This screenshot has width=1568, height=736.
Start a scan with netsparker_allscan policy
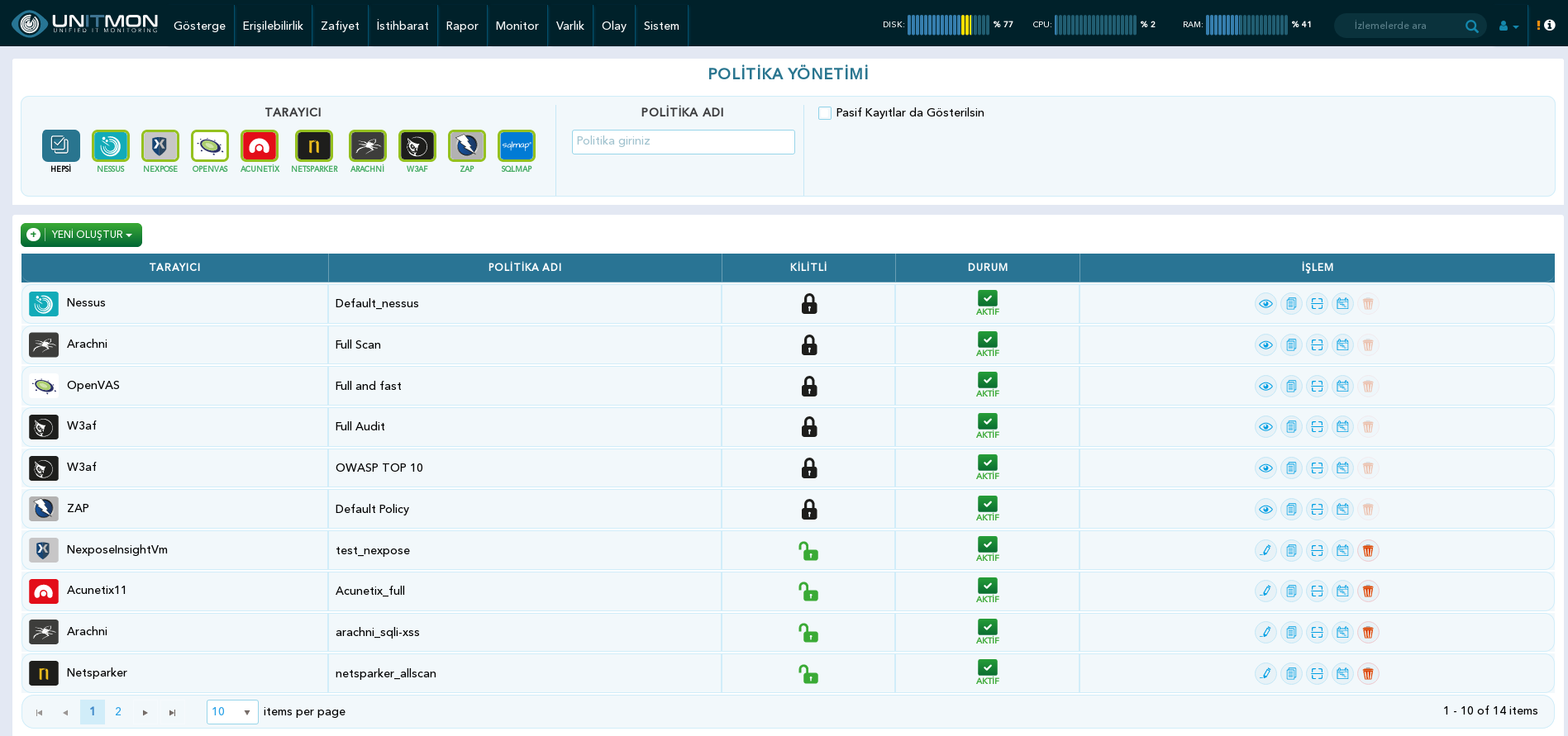[1317, 674]
